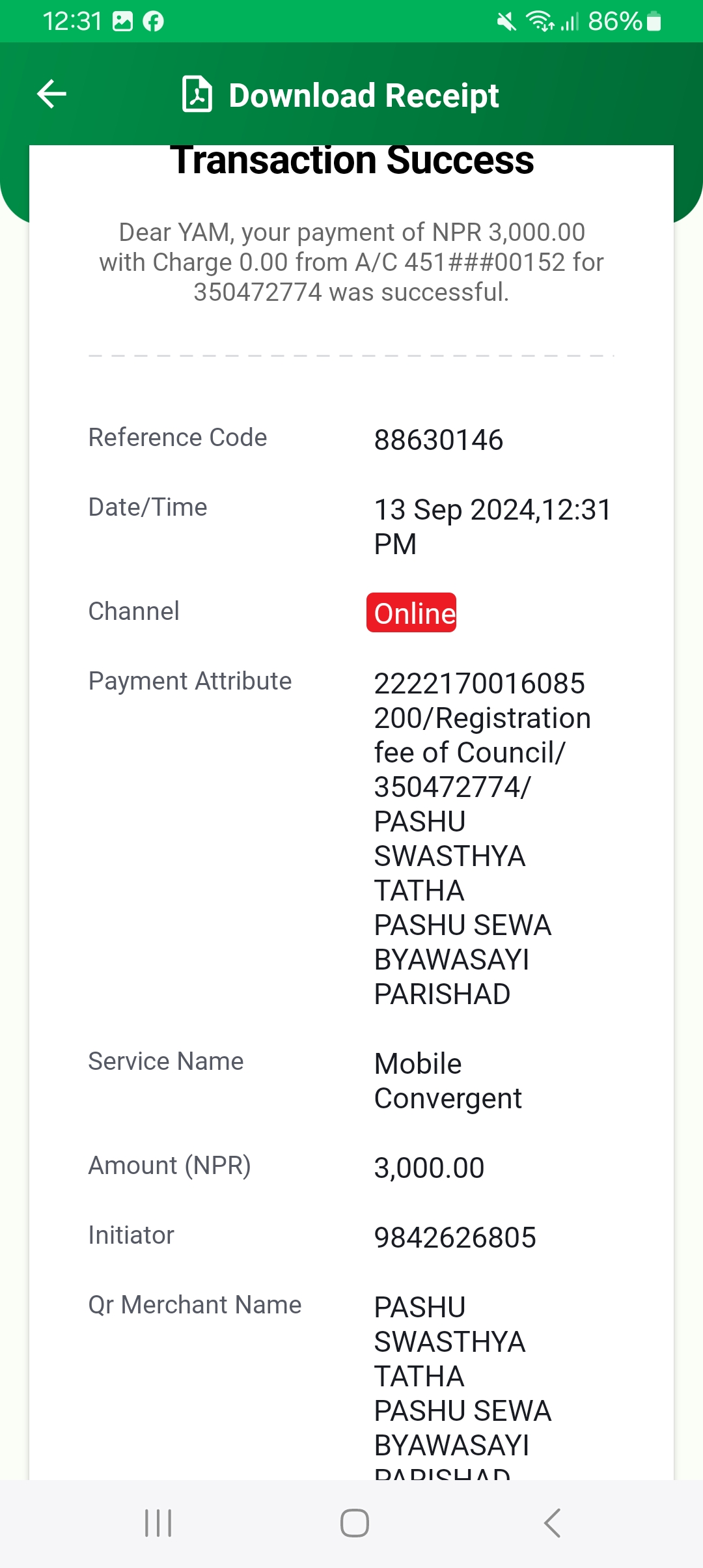Tap the Android home button
The width and height of the screenshot is (703, 1568).
[355, 1523]
